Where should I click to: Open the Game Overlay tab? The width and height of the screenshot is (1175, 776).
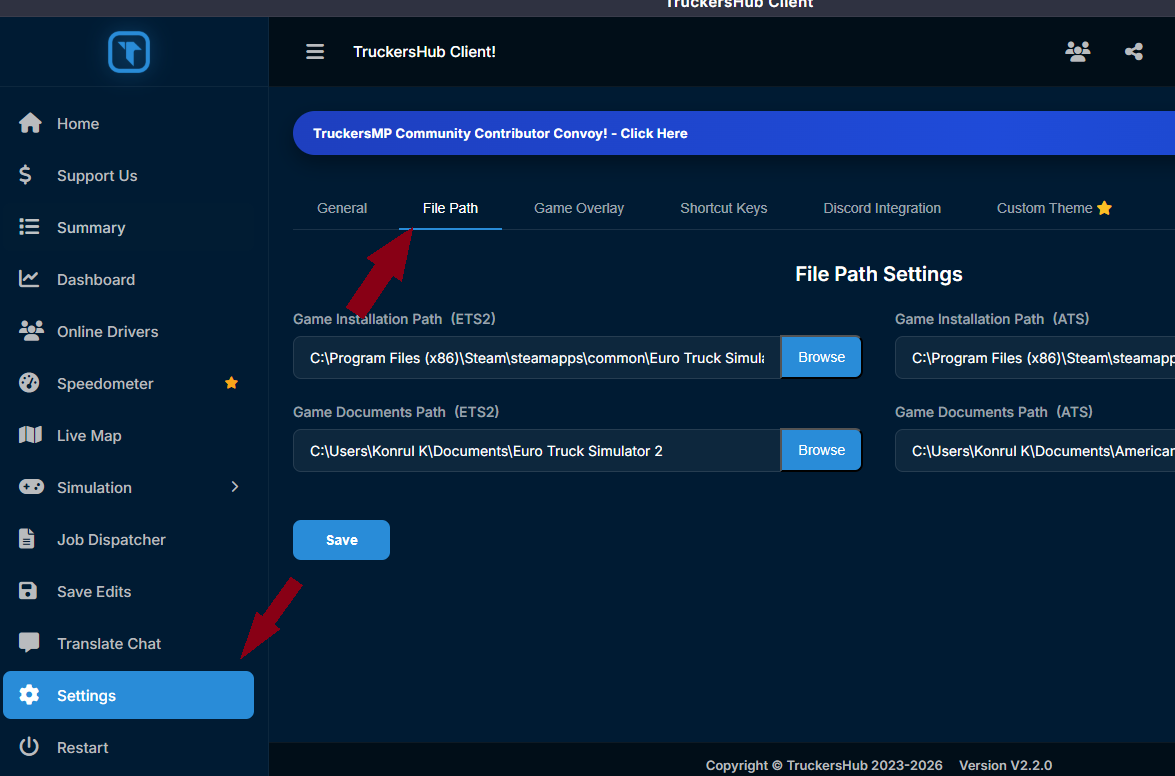pyautogui.click(x=579, y=208)
